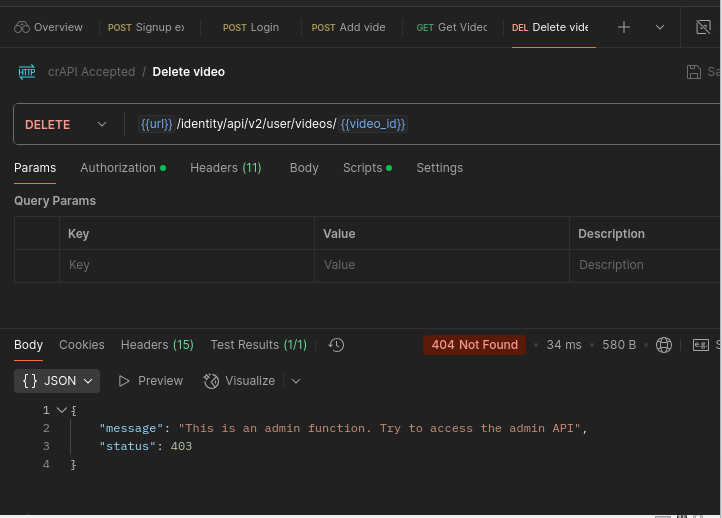The width and height of the screenshot is (722, 518).
Task: Click the no-environment icon at top right
Action: point(703,27)
